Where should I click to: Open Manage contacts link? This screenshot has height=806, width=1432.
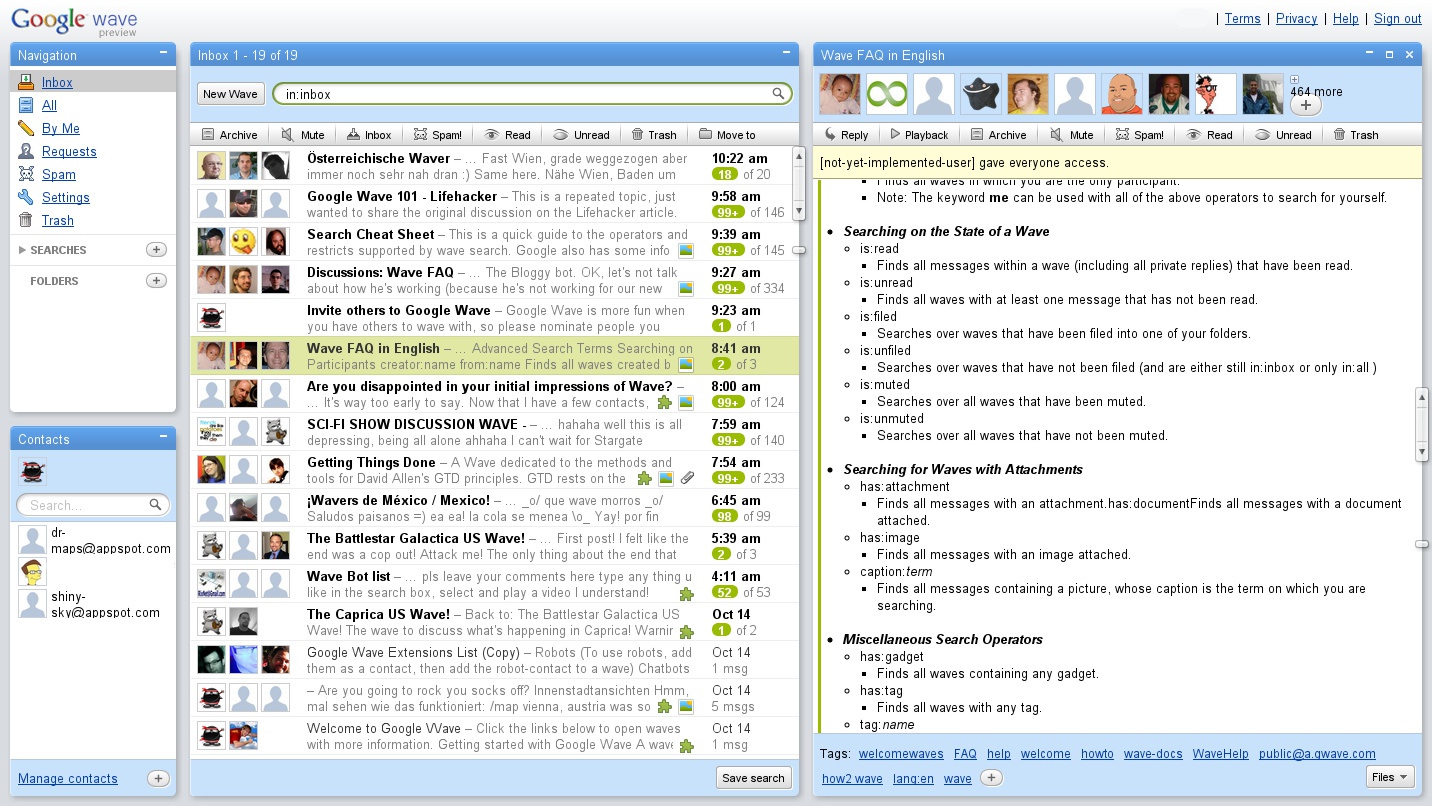tap(68, 778)
